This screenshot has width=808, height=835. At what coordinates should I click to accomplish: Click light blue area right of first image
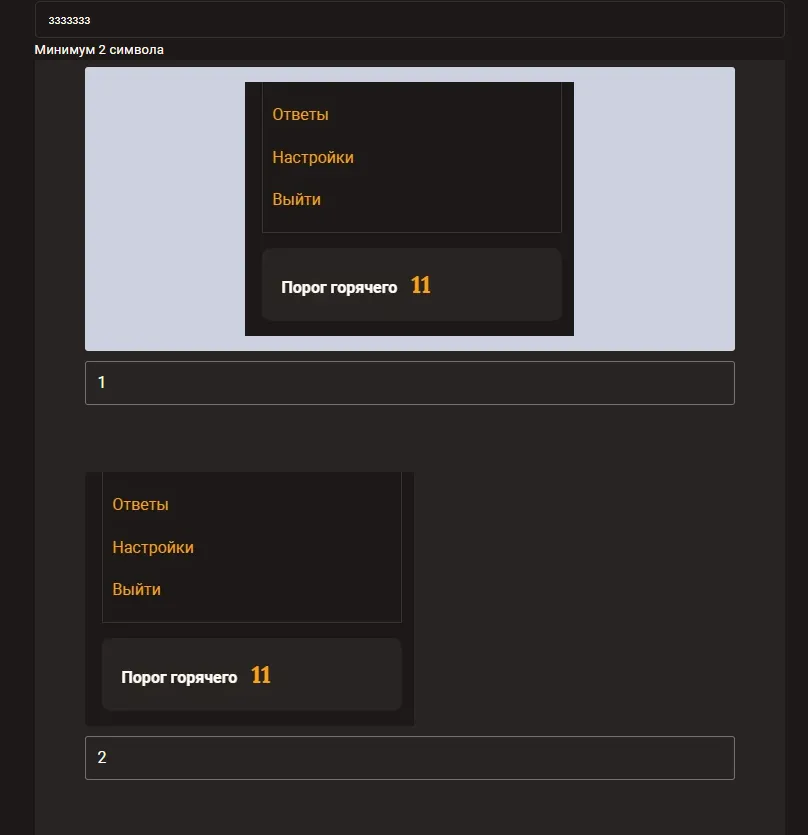coord(654,208)
